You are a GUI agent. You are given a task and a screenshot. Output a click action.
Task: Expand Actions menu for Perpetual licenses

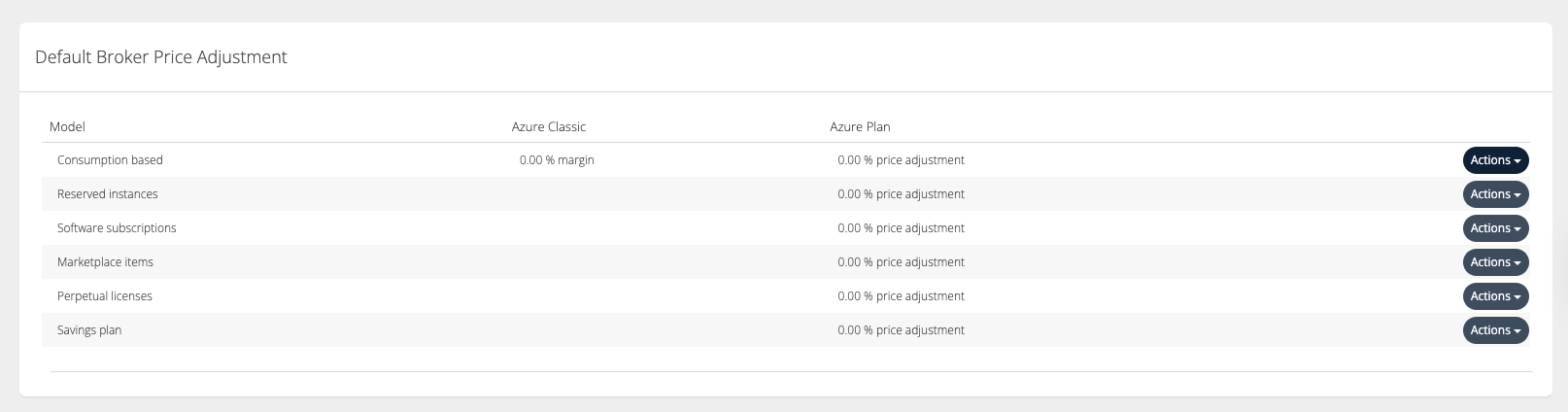coord(1495,296)
